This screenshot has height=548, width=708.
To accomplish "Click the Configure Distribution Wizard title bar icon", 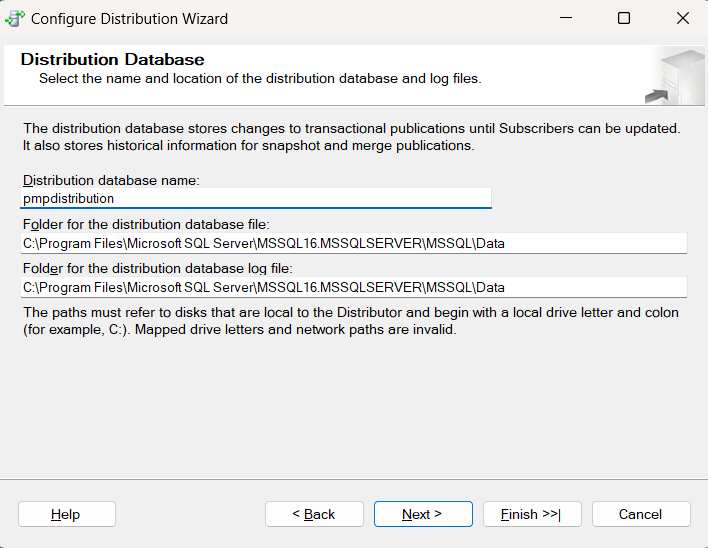I will [x=15, y=18].
